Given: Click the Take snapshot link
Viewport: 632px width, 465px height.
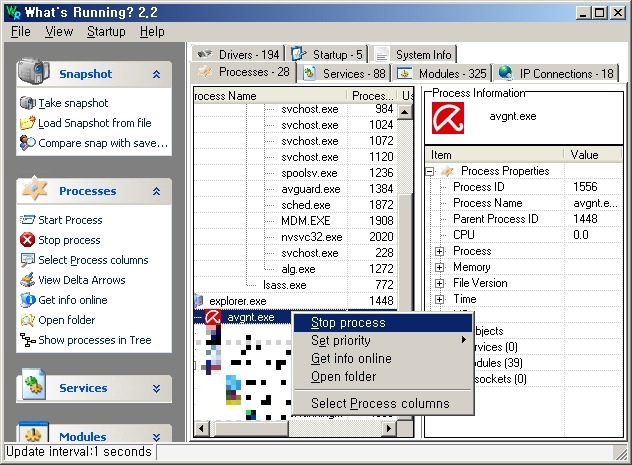Looking at the screenshot, I should click(73, 103).
